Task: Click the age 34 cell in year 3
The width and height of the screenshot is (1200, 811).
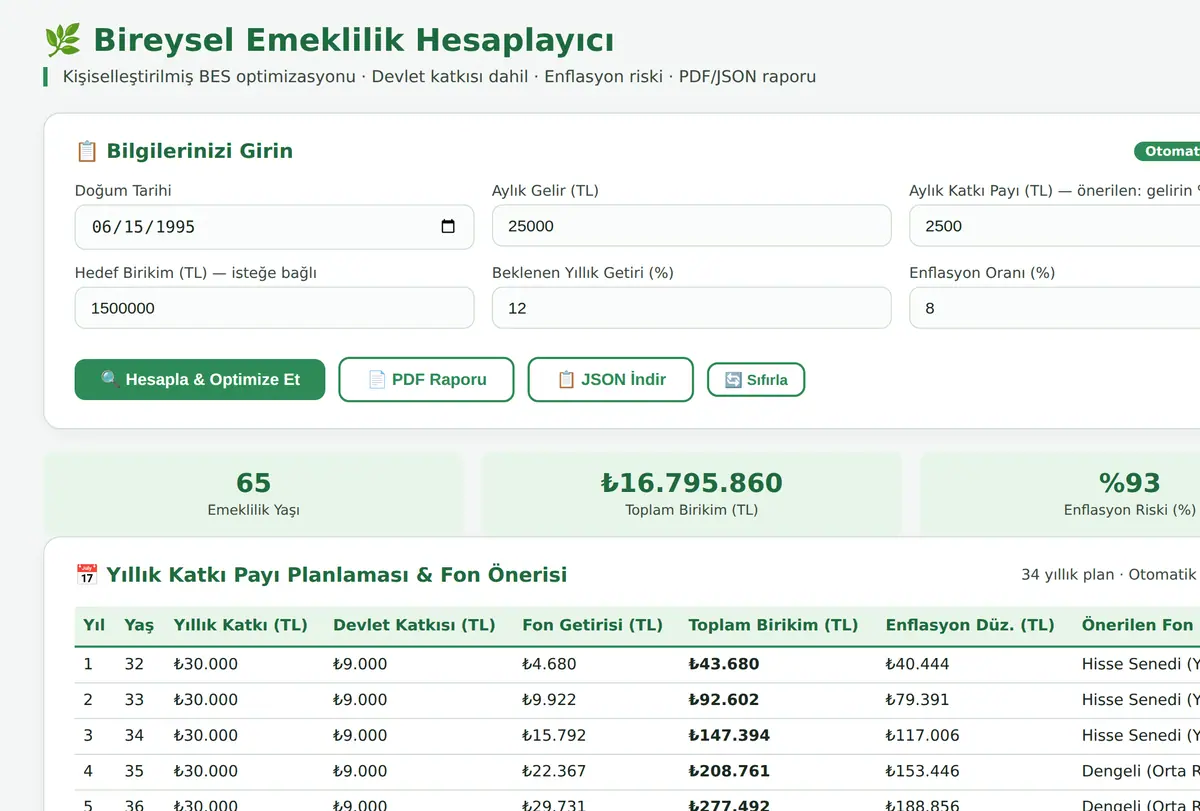Action: (x=134, y=736)
